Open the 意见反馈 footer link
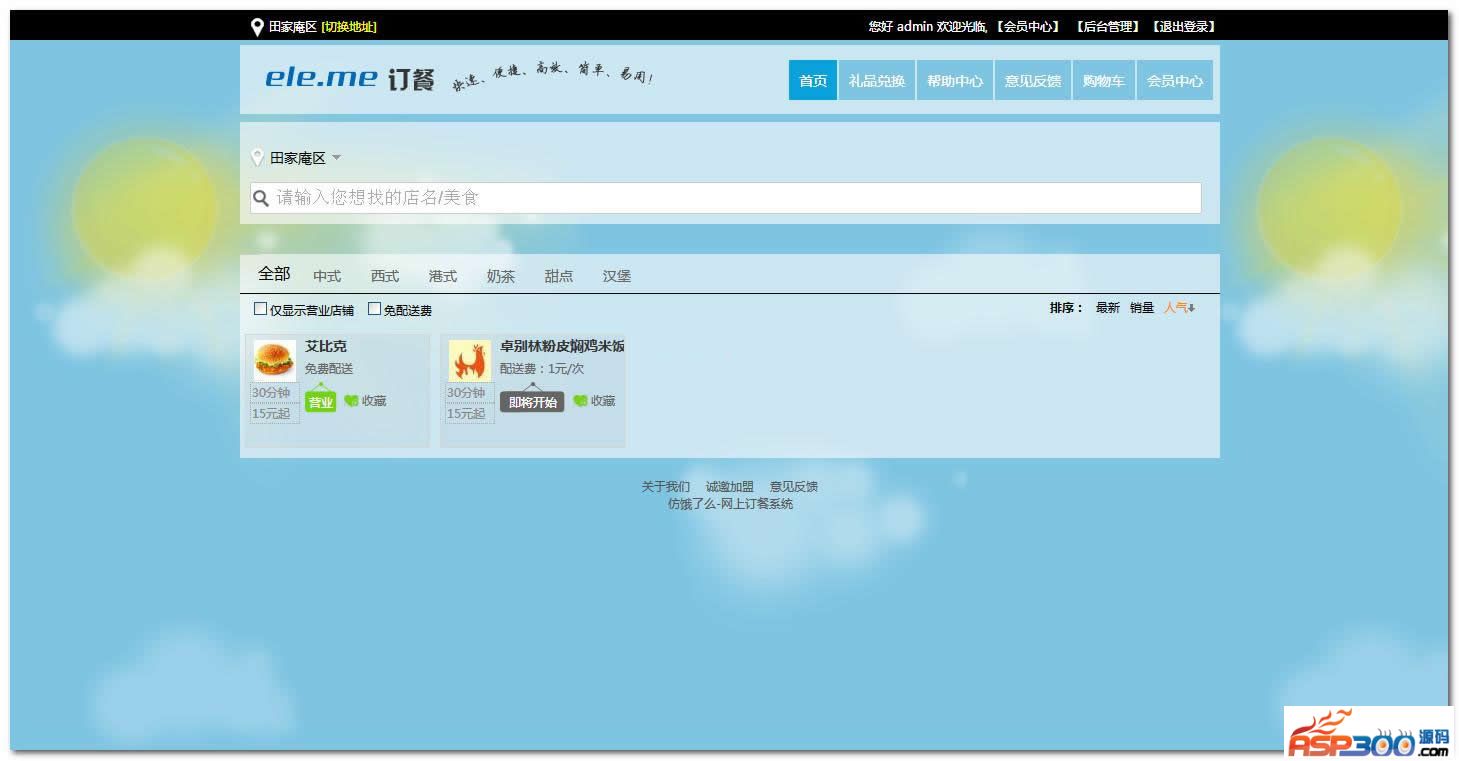 pos(794,487)
